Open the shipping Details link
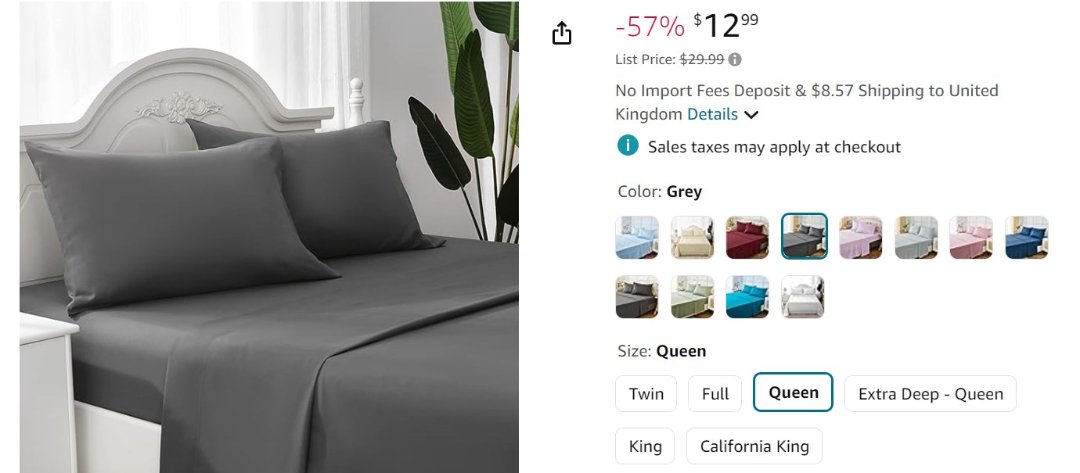Viewport: 1080px width, 473px height. [712, 114]
